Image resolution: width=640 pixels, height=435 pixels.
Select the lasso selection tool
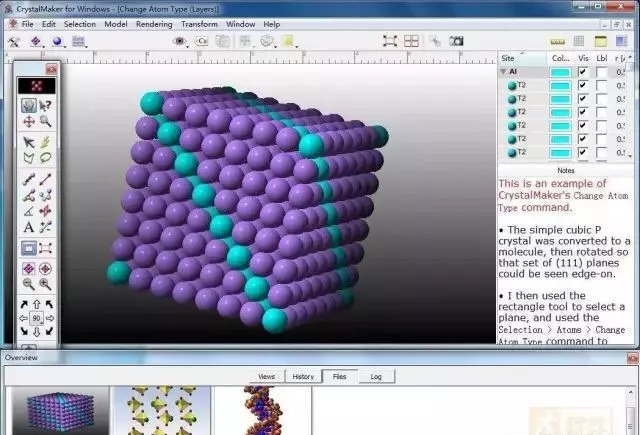(x=45, y=158)
